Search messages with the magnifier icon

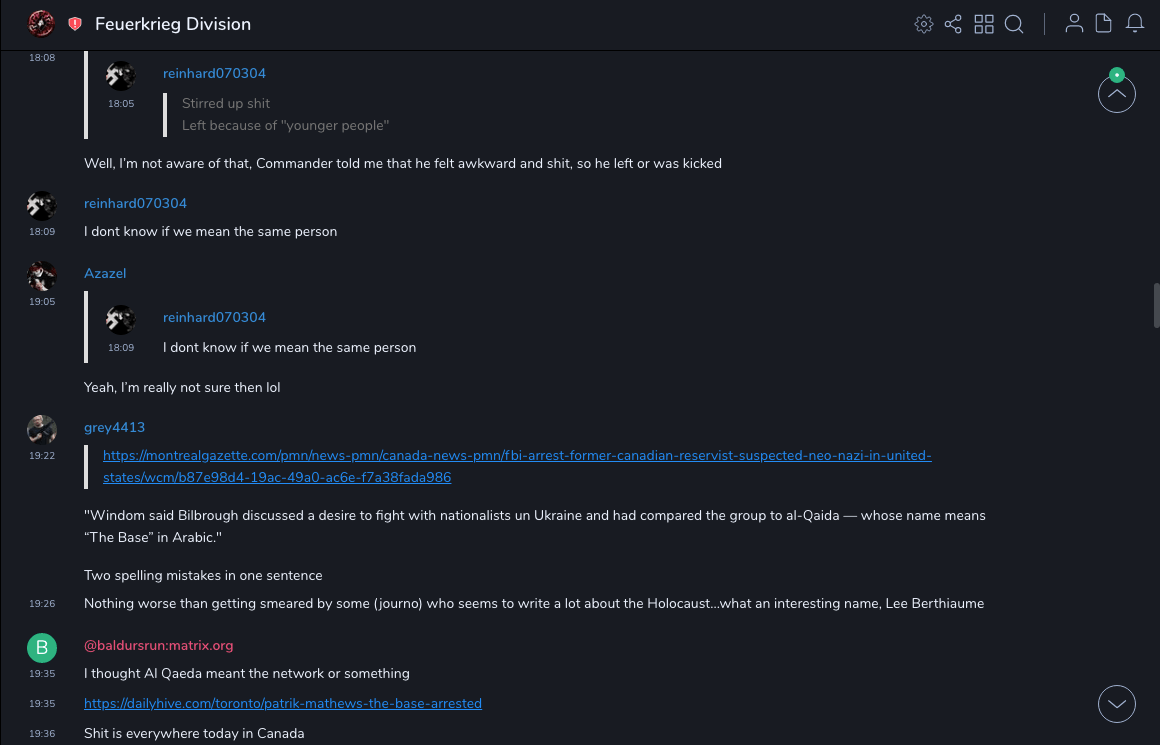1014,24
